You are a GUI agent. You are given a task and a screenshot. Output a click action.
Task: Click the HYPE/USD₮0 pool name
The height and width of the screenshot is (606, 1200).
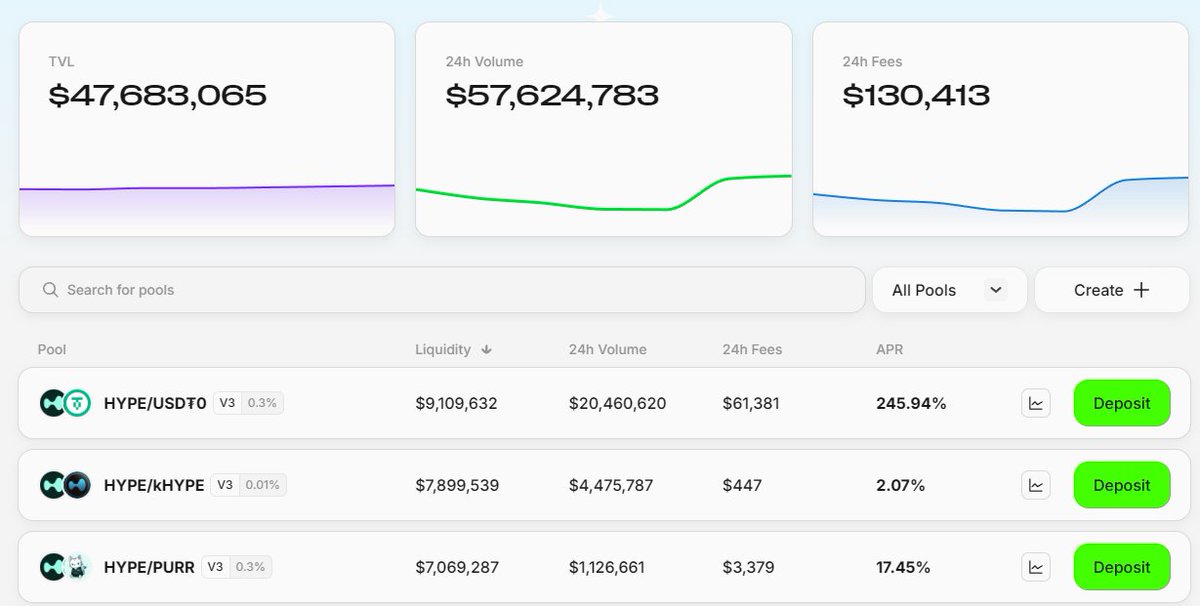tap(155, 403)
